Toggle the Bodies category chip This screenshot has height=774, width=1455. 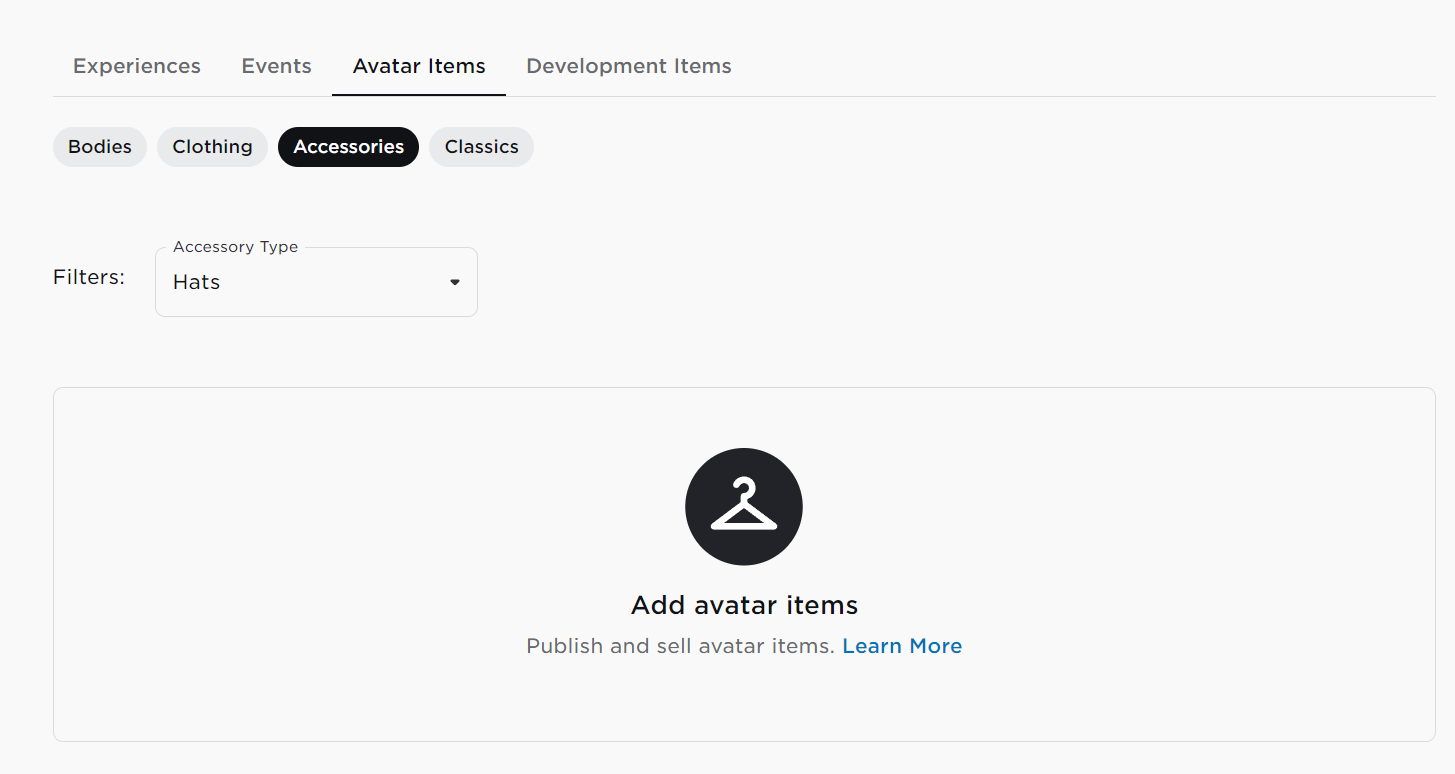tap(100, 147)
